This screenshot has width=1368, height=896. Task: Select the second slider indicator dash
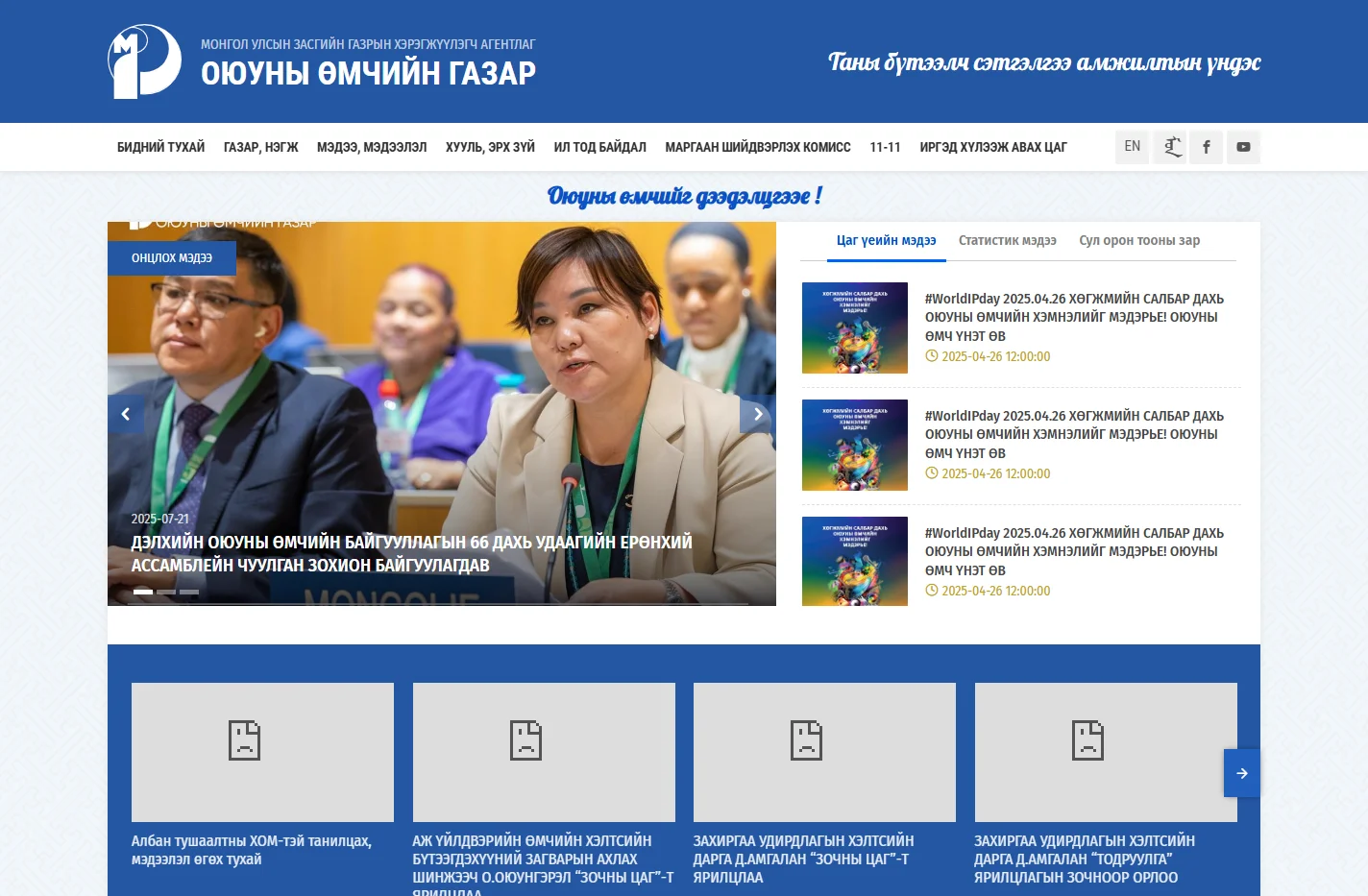pyautogui.click(x=166, y=592)
